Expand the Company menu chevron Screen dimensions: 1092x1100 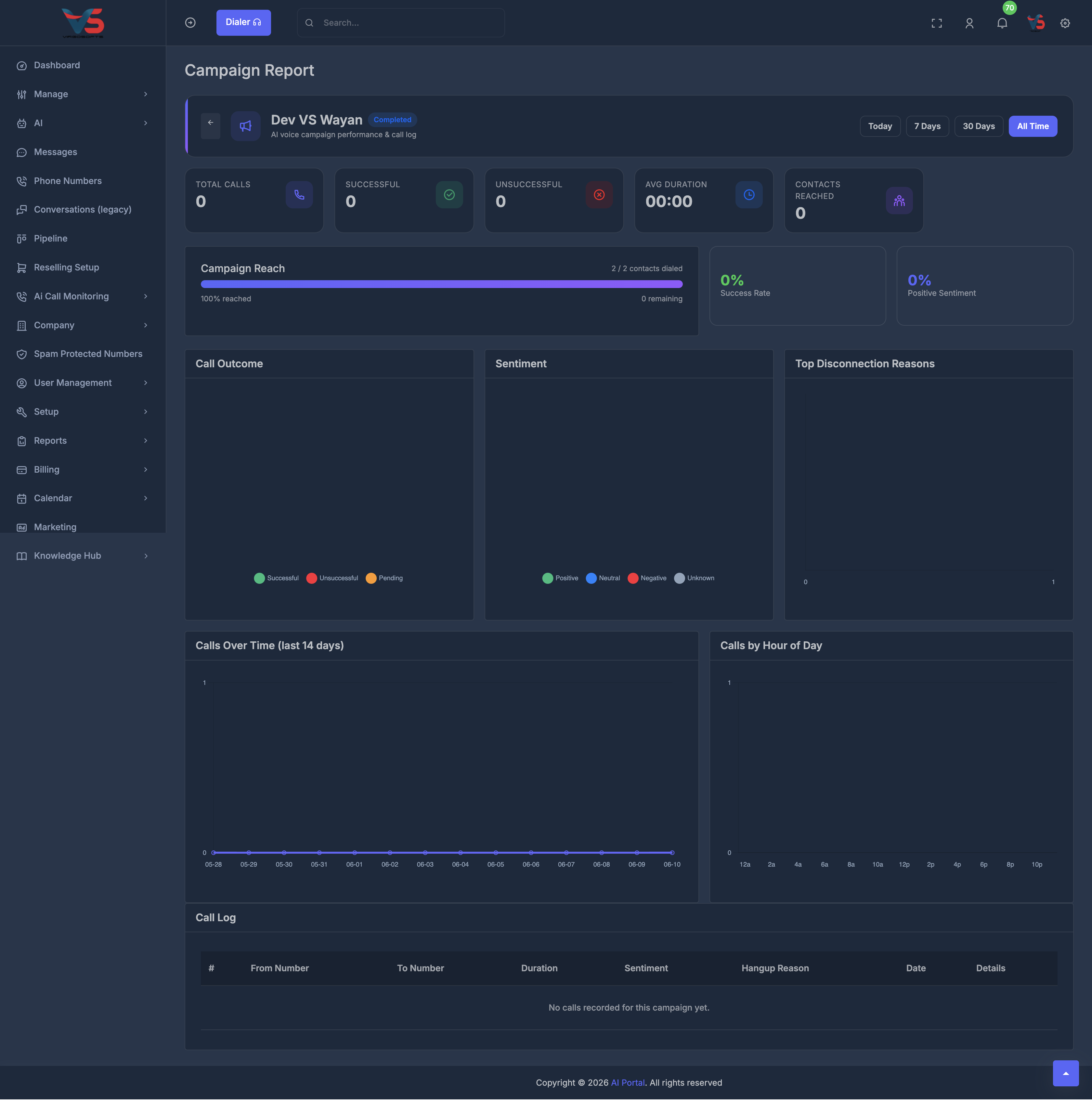click(x=145, y=325)
